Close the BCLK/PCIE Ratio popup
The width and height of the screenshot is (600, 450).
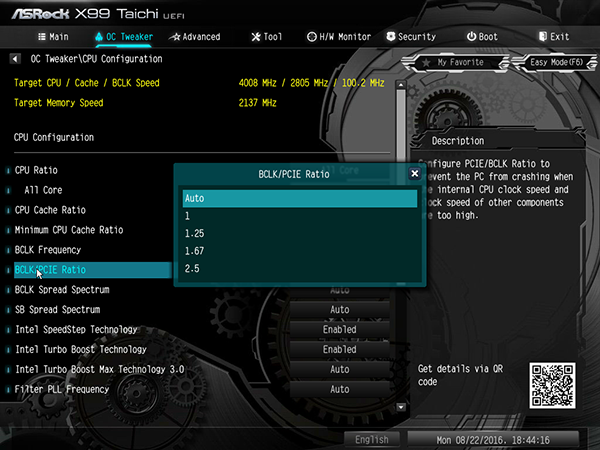pyautogui.click(x=414, y=174)
